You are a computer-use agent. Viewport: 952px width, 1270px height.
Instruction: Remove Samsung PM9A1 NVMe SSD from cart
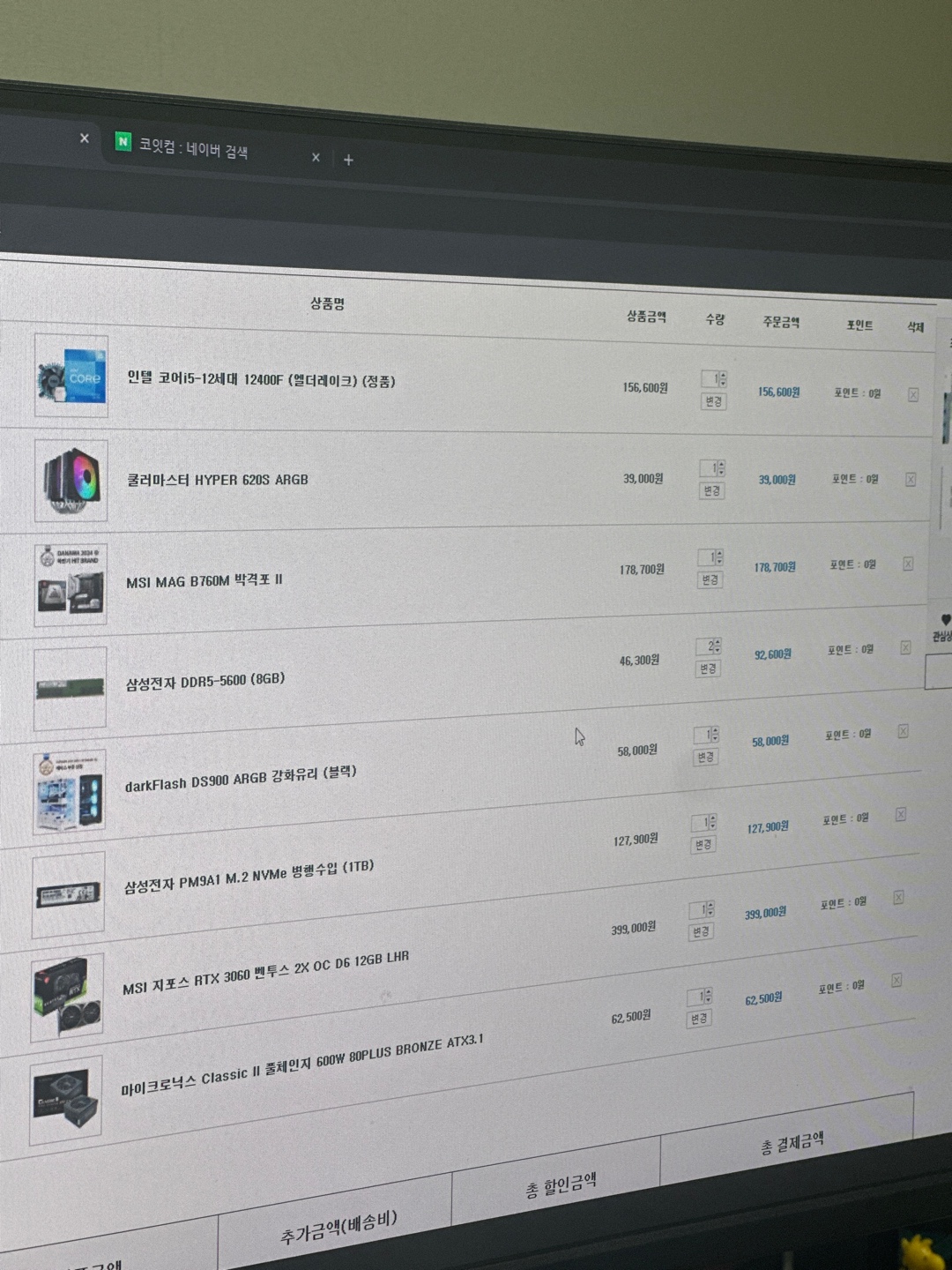900,814
